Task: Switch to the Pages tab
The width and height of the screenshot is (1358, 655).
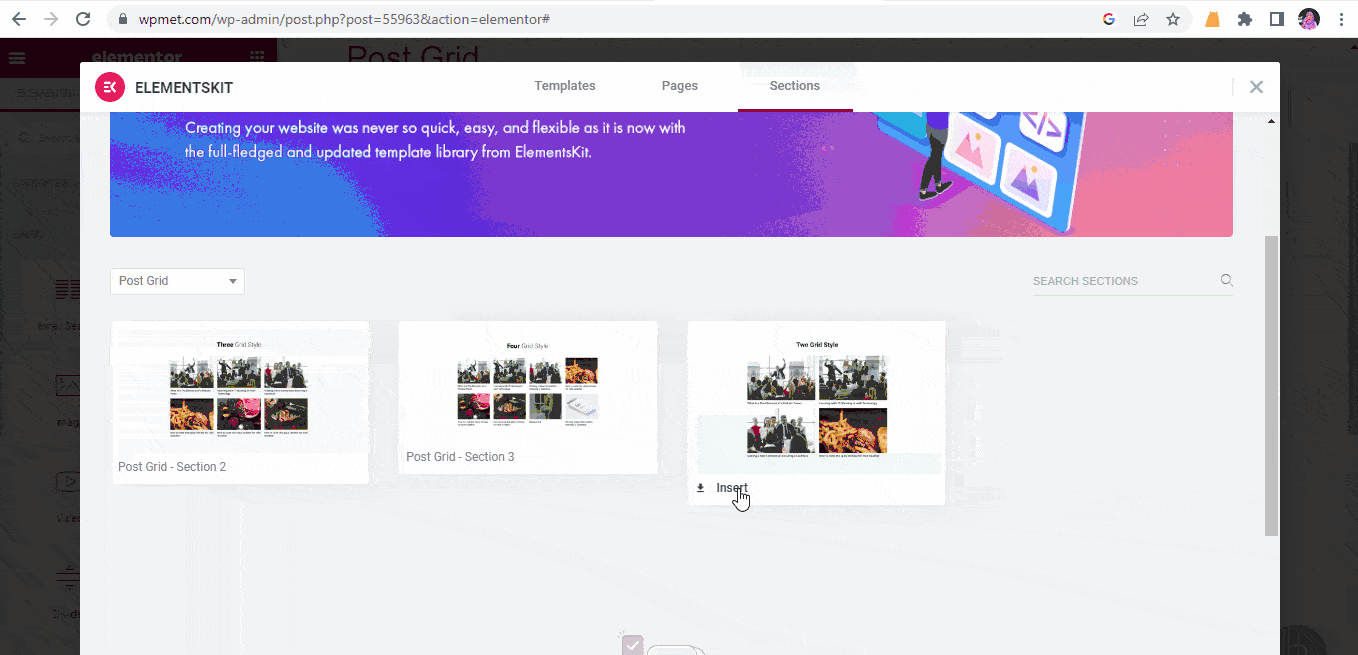Action: pos(680,86)
